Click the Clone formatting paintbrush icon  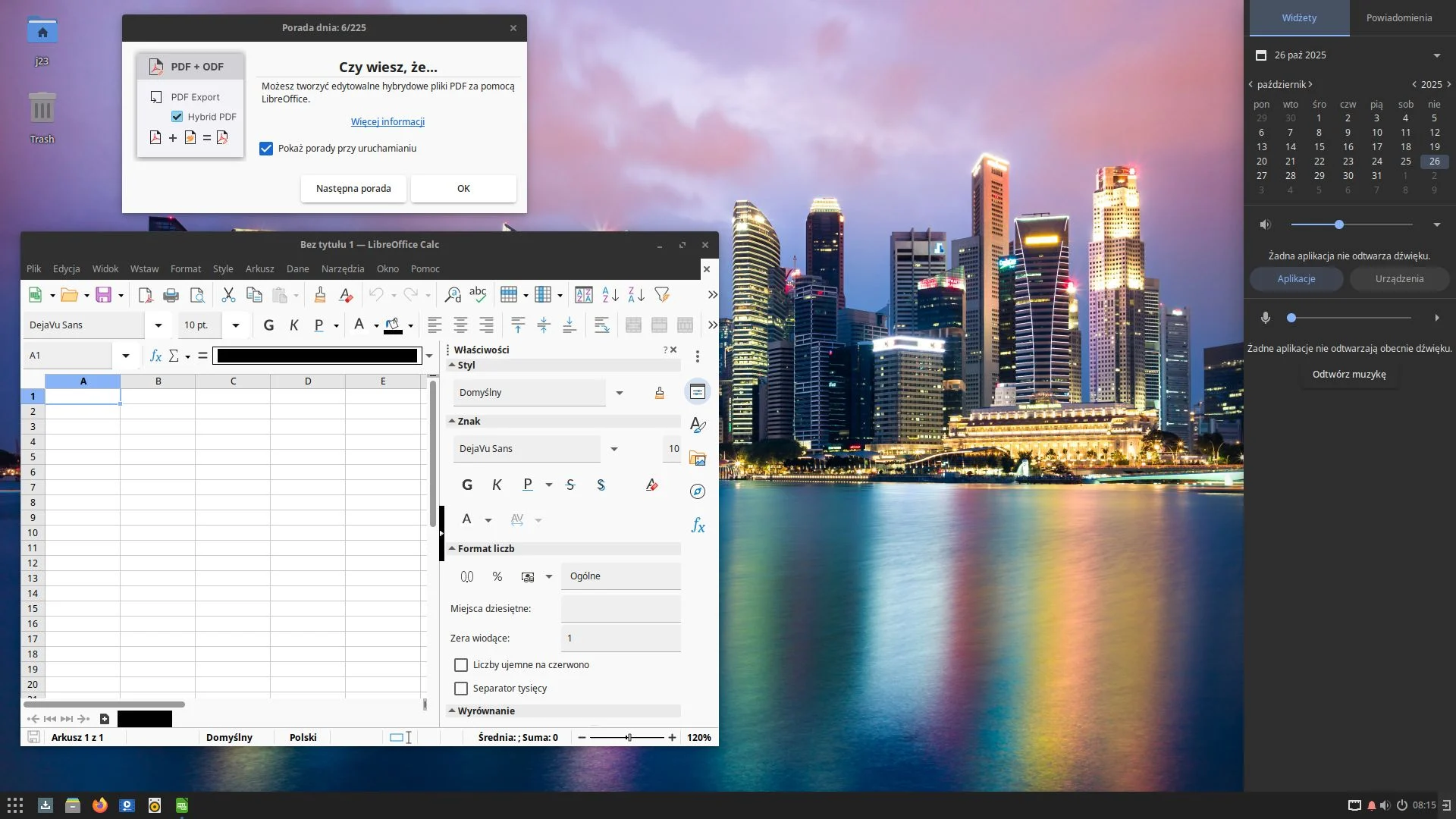(x=319, y=295)
